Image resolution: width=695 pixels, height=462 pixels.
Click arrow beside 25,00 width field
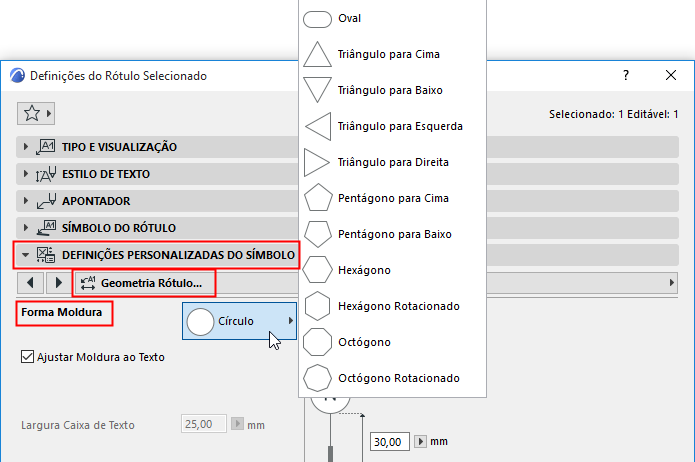pos(237,424)
